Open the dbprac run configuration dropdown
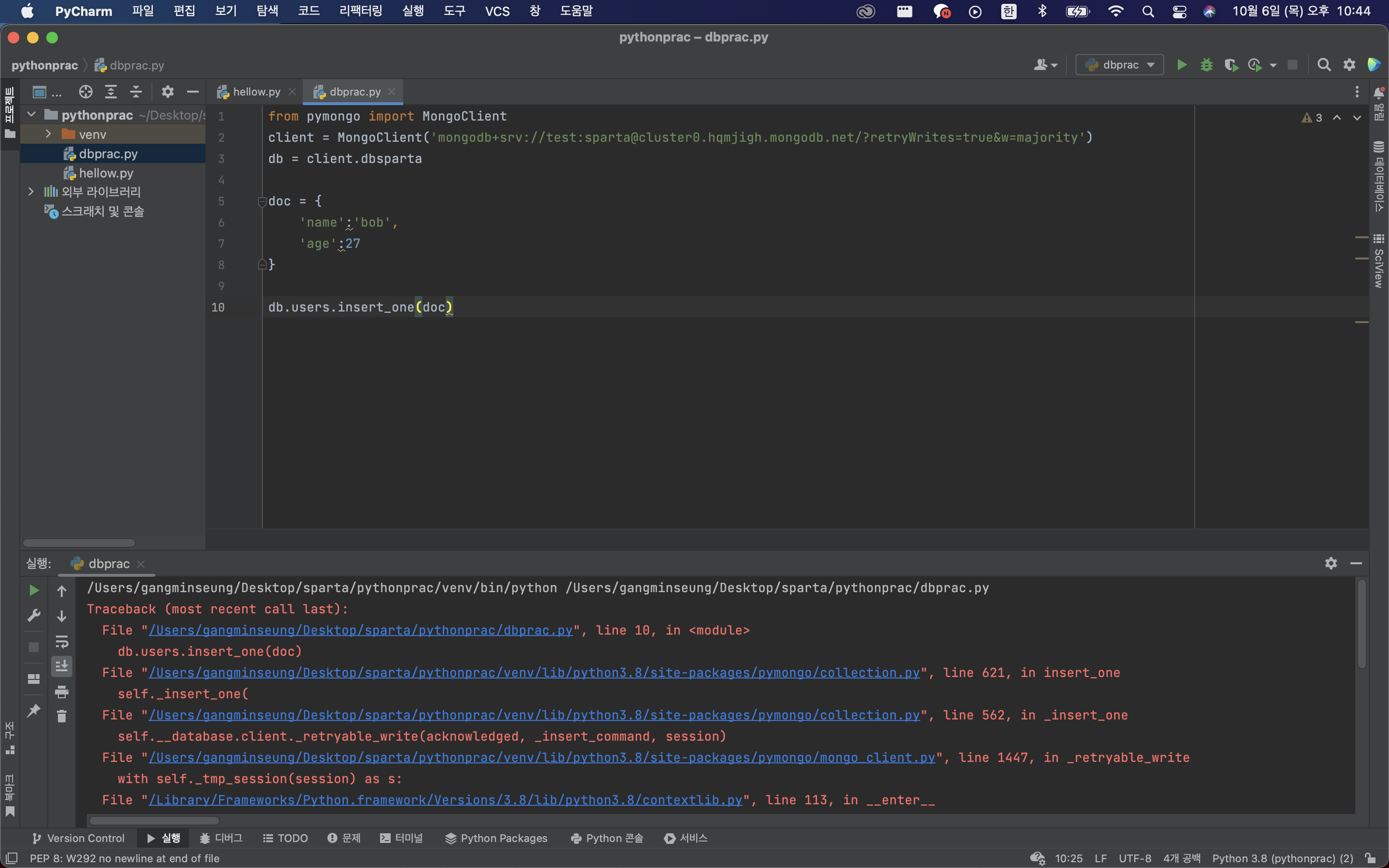This screenshot has width=1389, height=868. pyautogui.click(x=1119, y=65)
